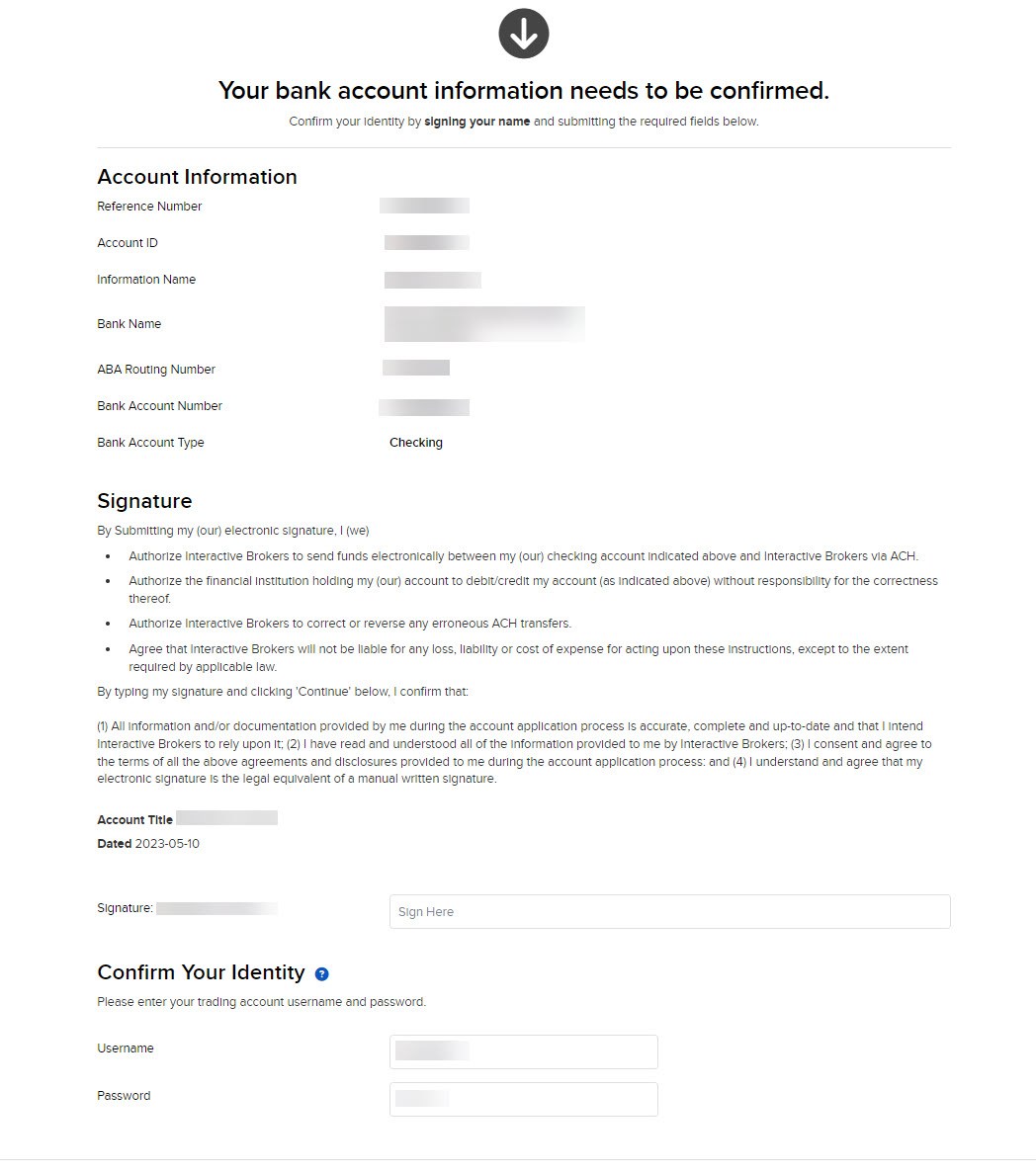Click the Account Information heading

(x=197, y=177)
